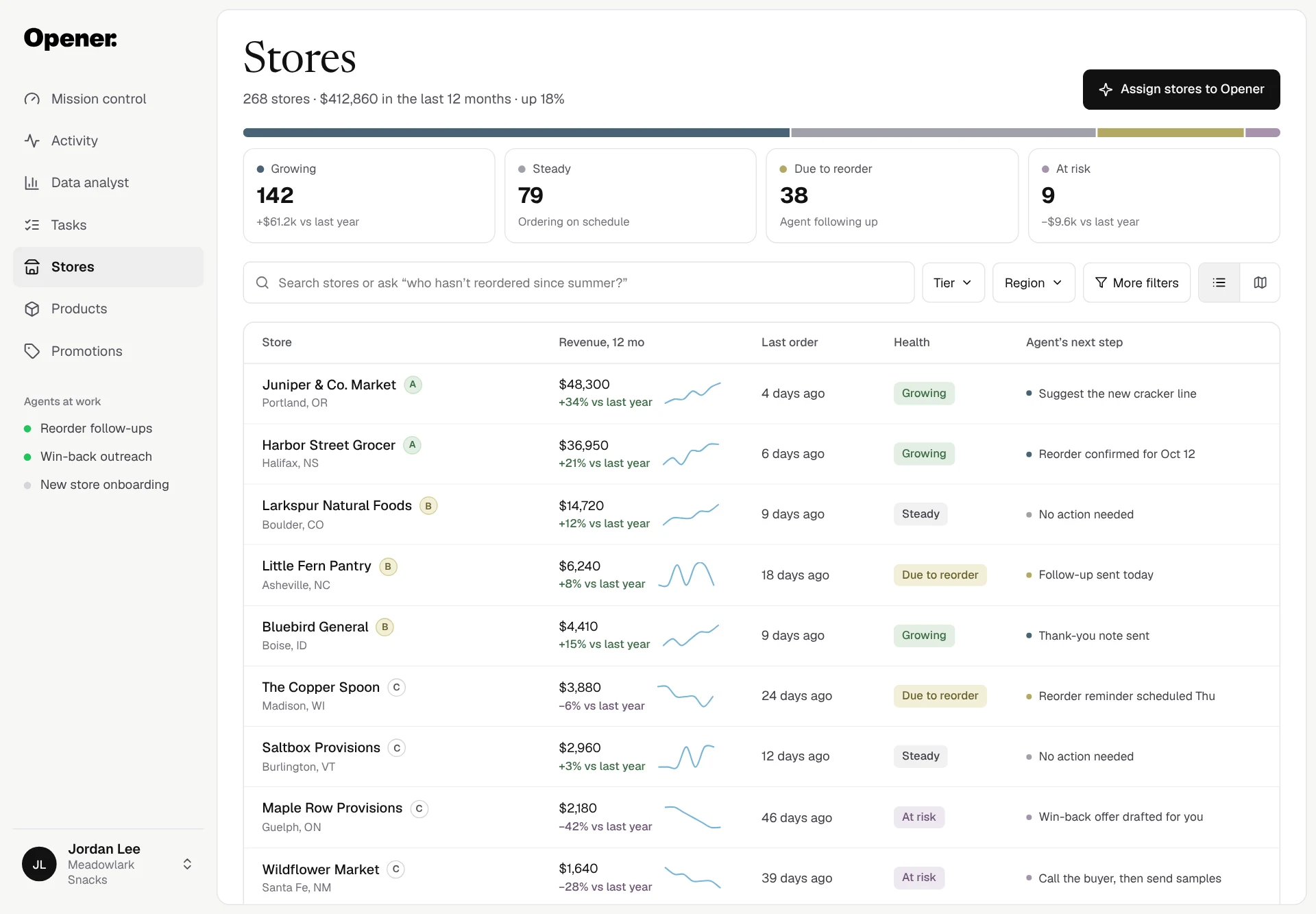This screenshot has height=914, width=1316.
Task: Click the Steady badge for Larkspur Natural Foods
Action: [921, 514]
